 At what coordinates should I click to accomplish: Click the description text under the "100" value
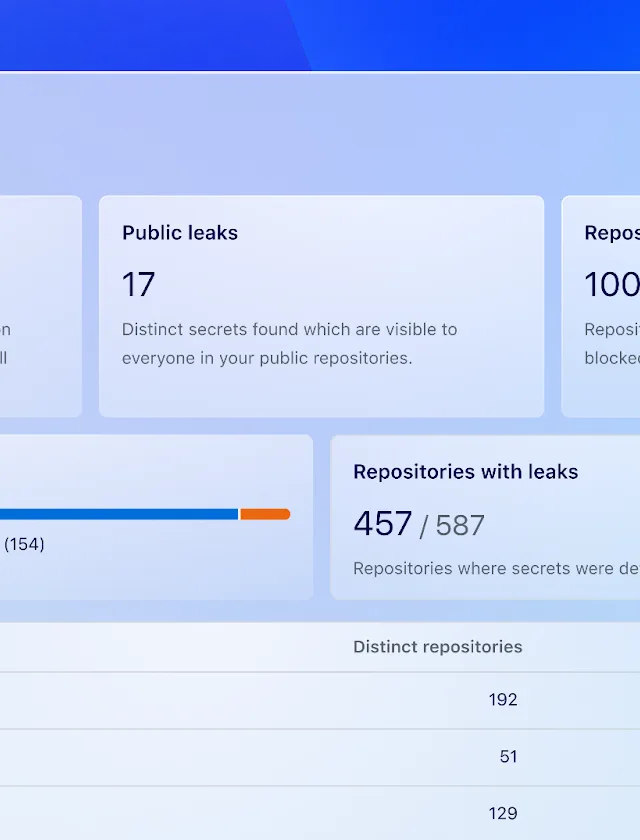[x=611, y=343]
